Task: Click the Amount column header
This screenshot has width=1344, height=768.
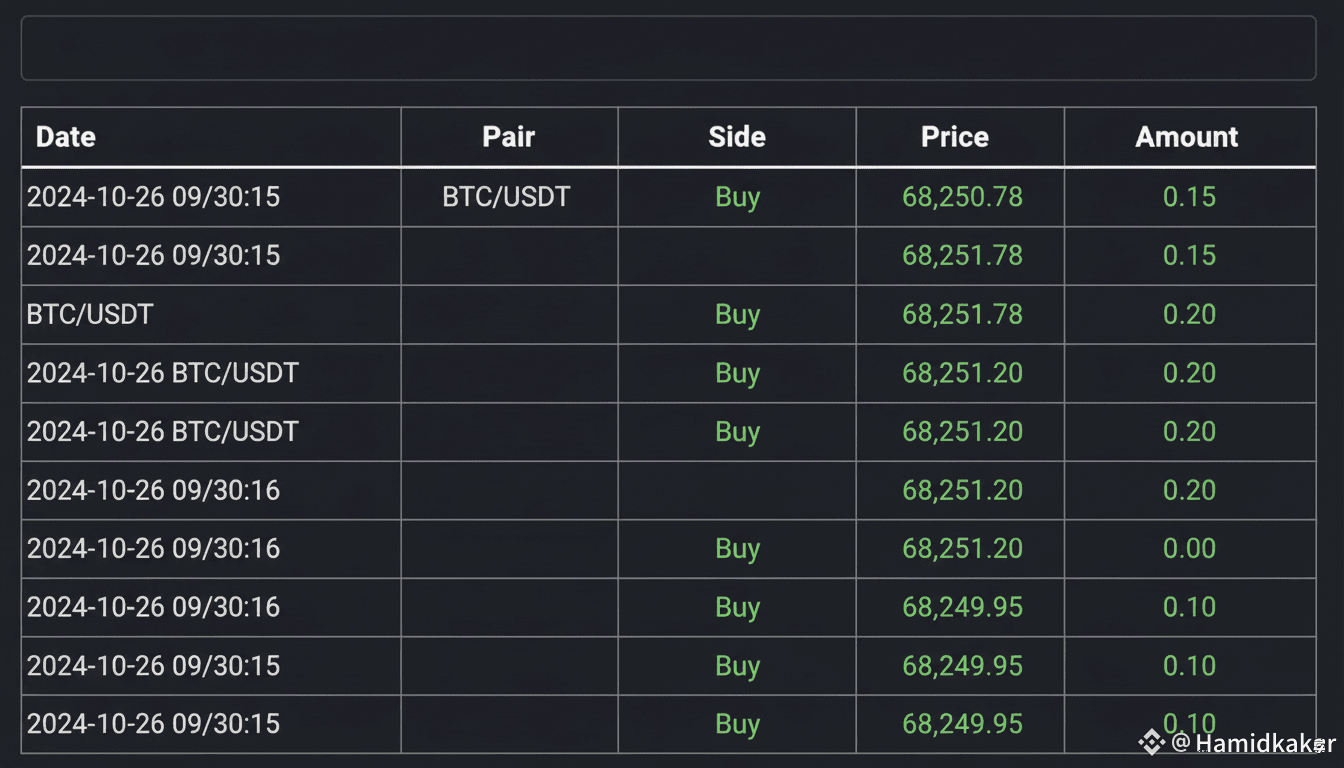Action: [x=1187, y=137]
